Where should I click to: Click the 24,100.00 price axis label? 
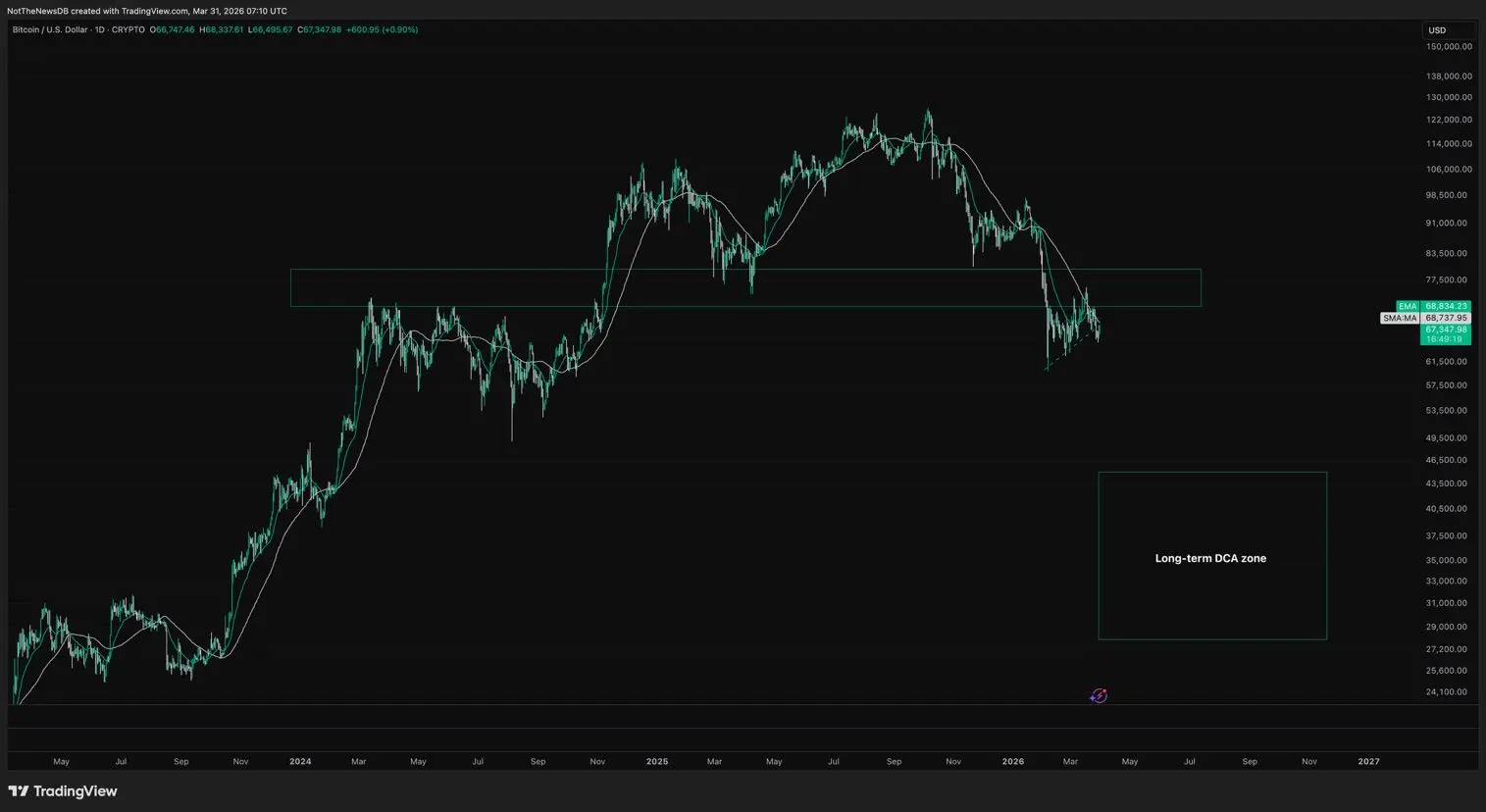click(1447, 691)
